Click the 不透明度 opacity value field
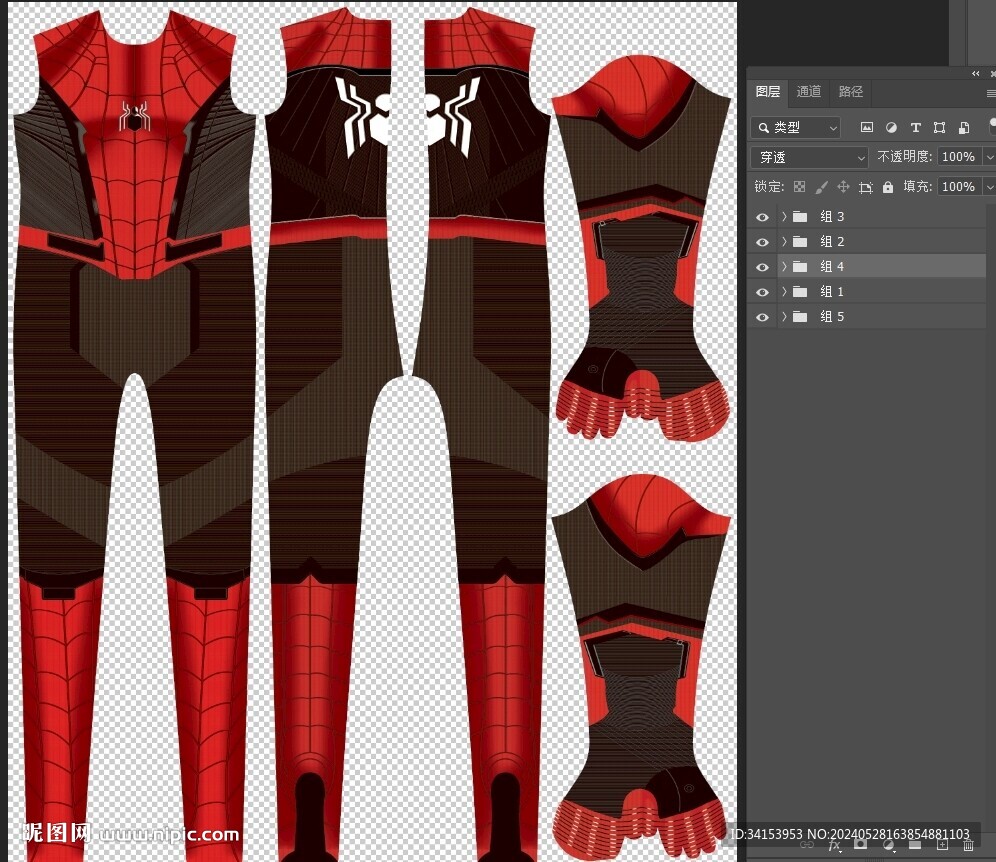Screen dimensions: 996x862 [958, 157]
